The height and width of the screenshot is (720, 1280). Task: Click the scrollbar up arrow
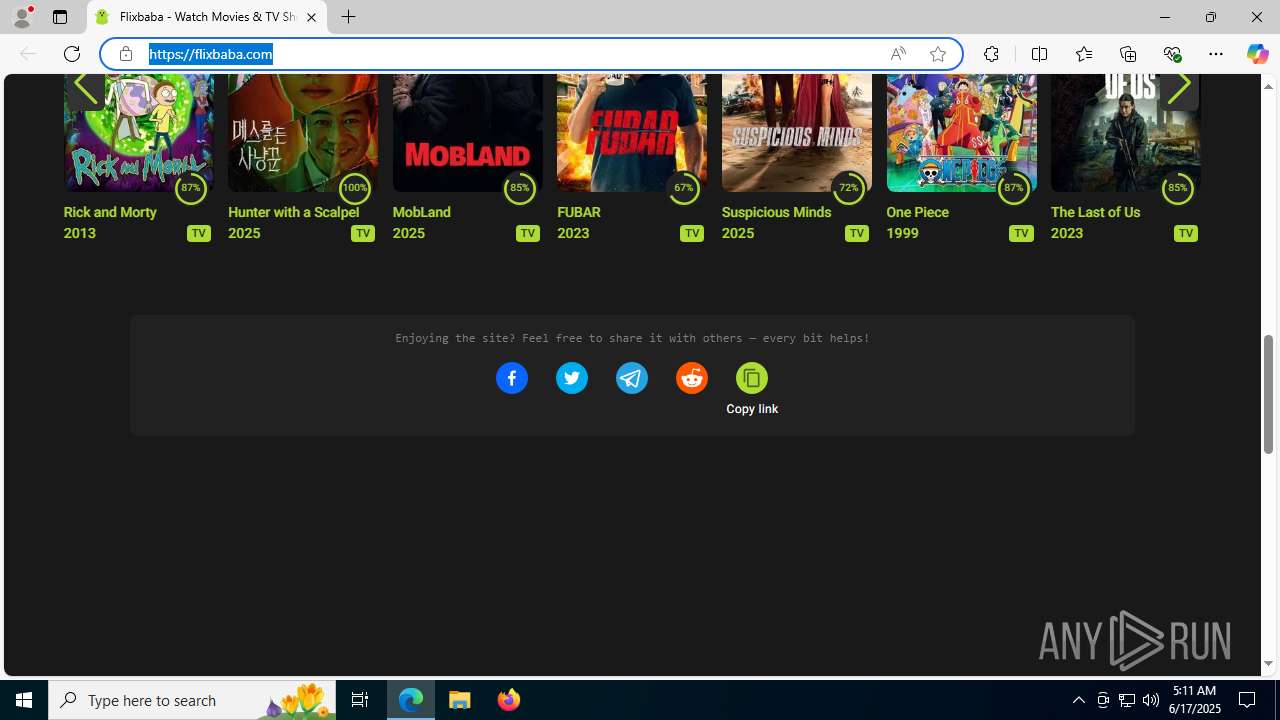click(1269, 86)
